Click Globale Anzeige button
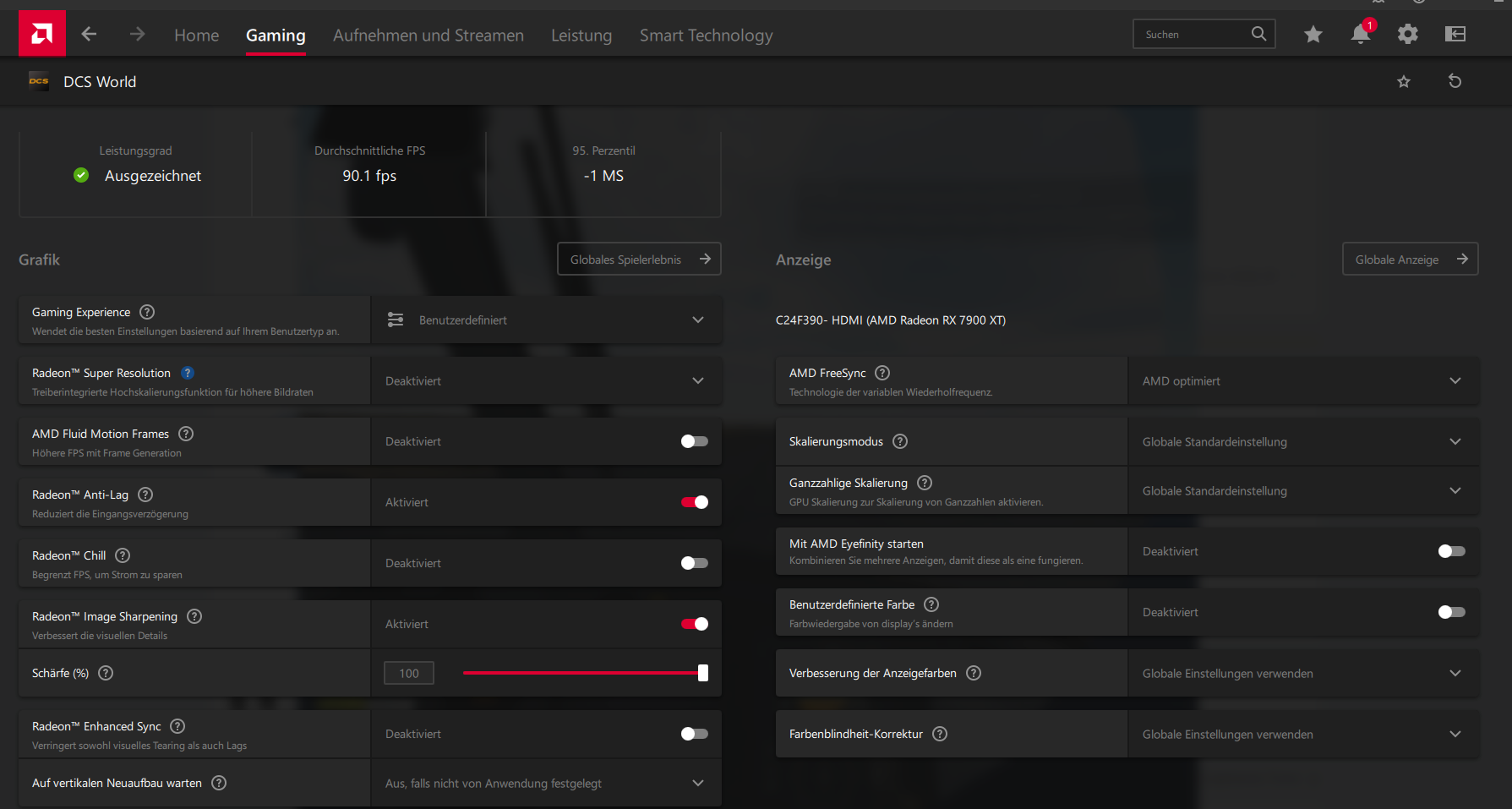This screenshot has height=809, width=1512. pyautogui.click(x=1410, y=259)
